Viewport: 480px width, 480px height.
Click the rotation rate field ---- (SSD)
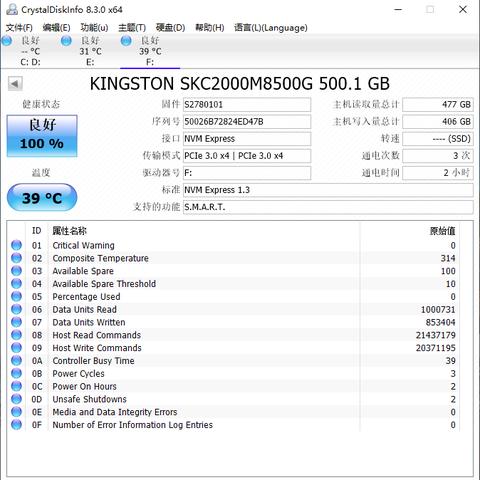point(438,139)
